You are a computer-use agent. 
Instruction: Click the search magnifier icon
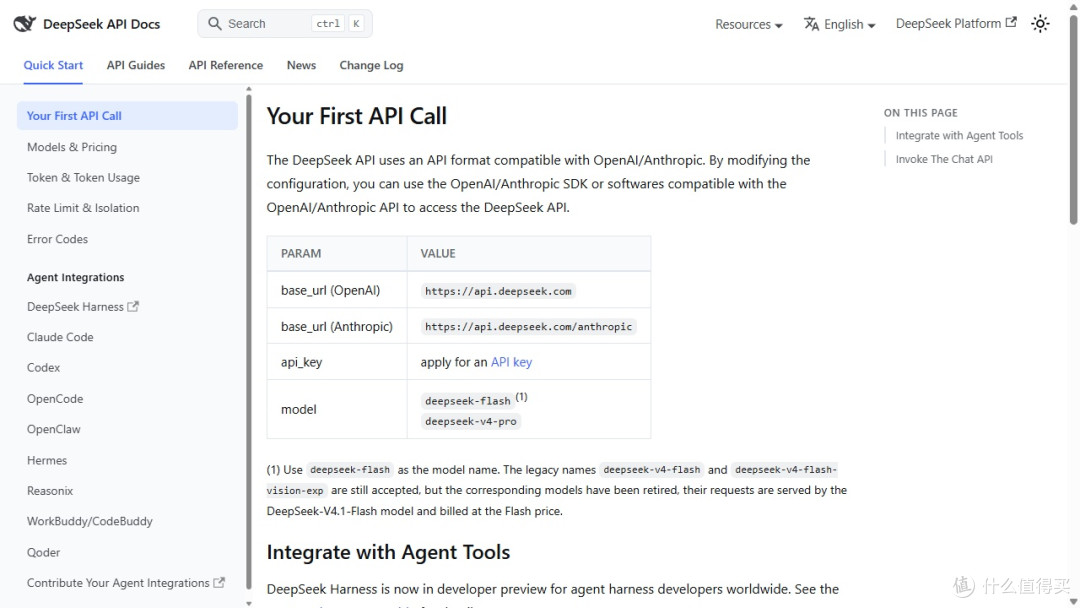click(215, 23)
